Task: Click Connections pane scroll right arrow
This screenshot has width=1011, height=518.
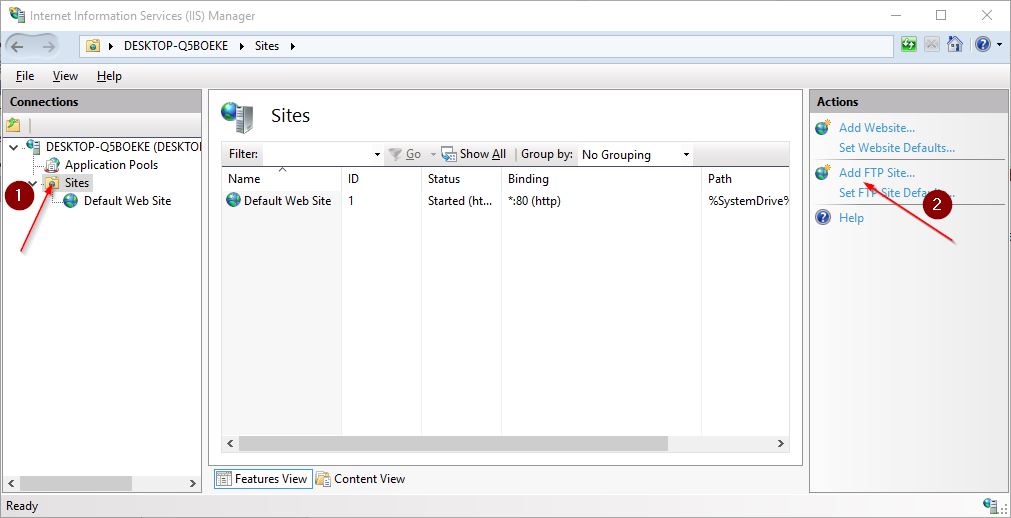Action: point(192,483)
